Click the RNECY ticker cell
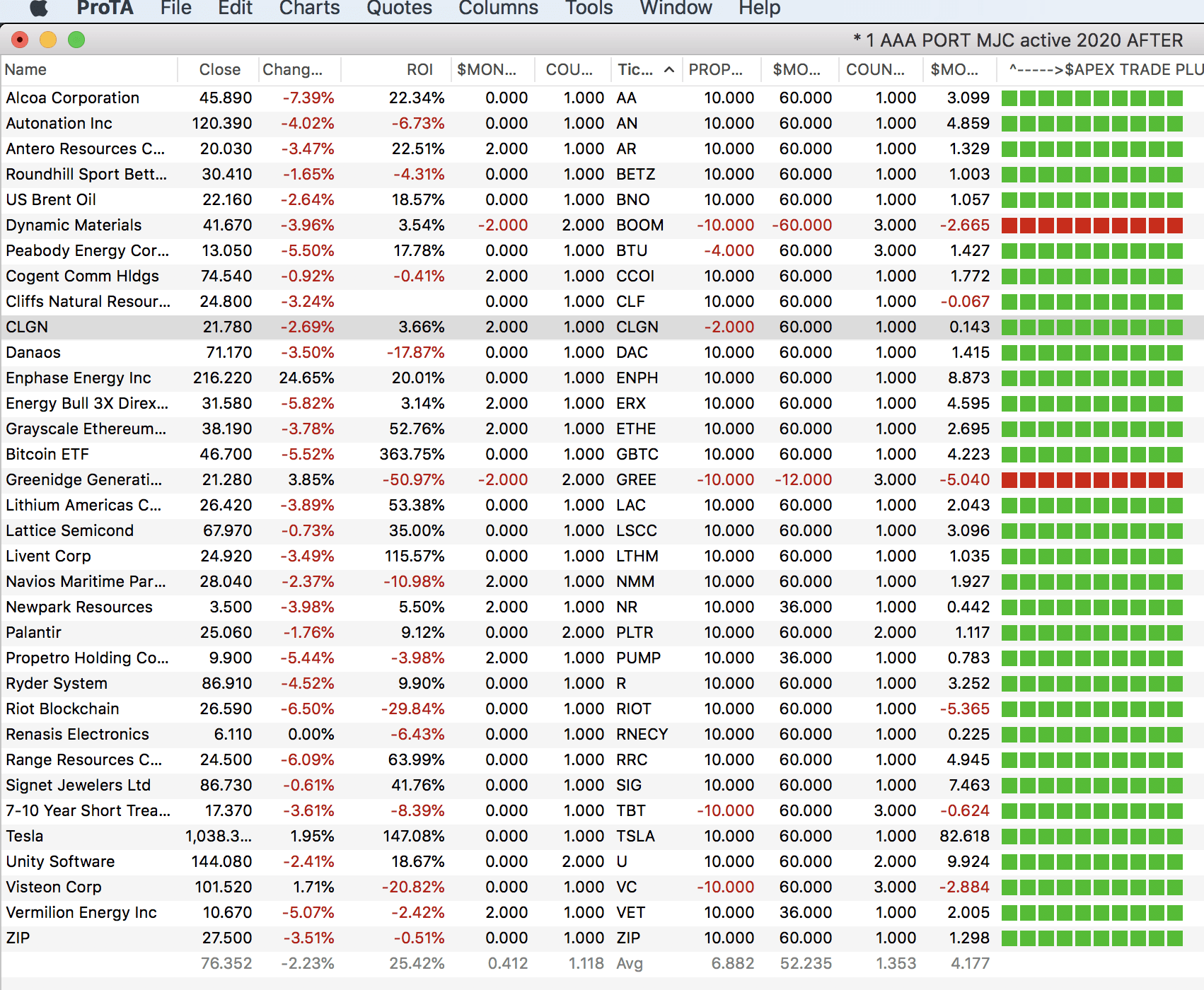 (642, 735)
